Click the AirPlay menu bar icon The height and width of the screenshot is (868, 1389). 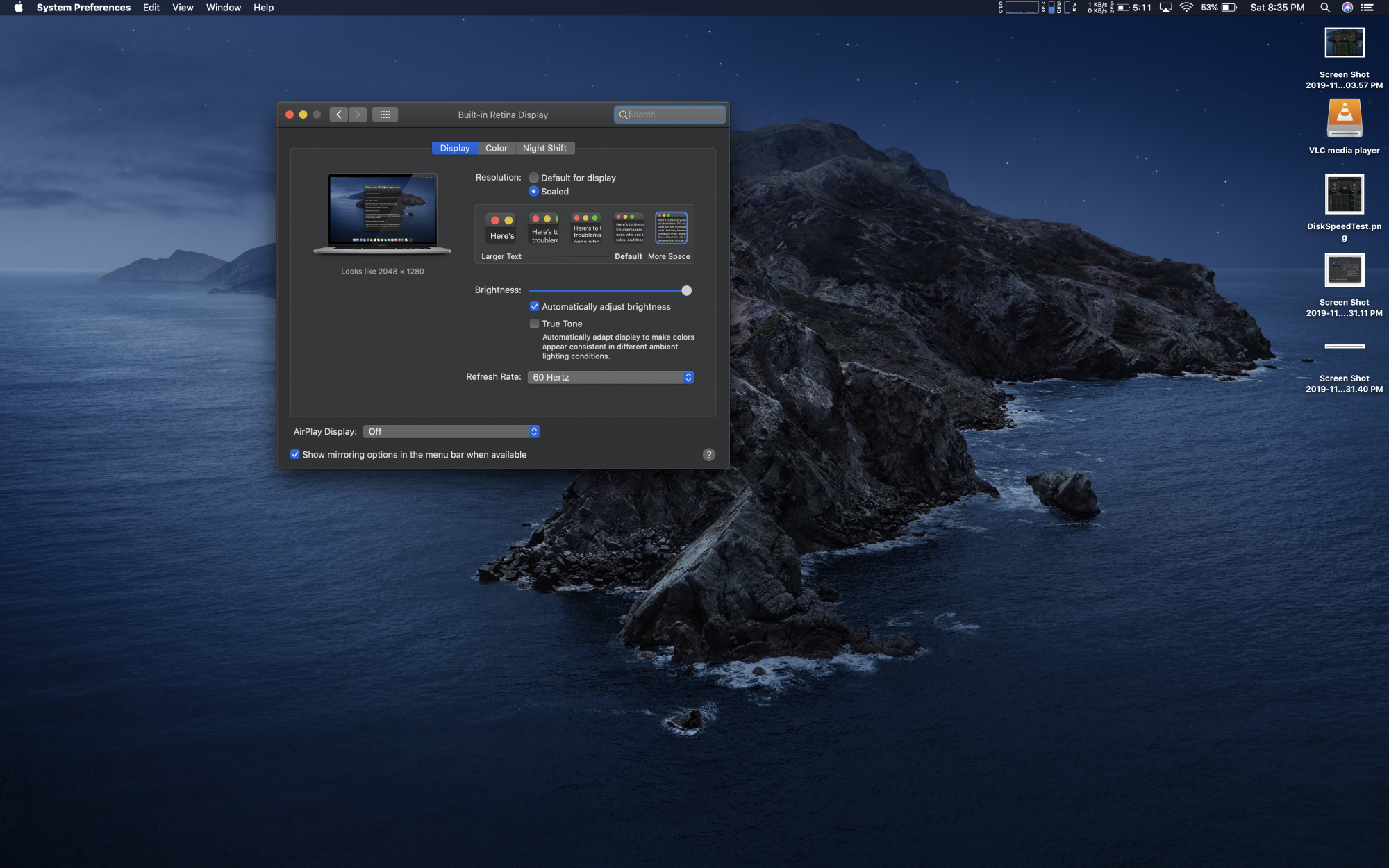[x=1165, y=8]
